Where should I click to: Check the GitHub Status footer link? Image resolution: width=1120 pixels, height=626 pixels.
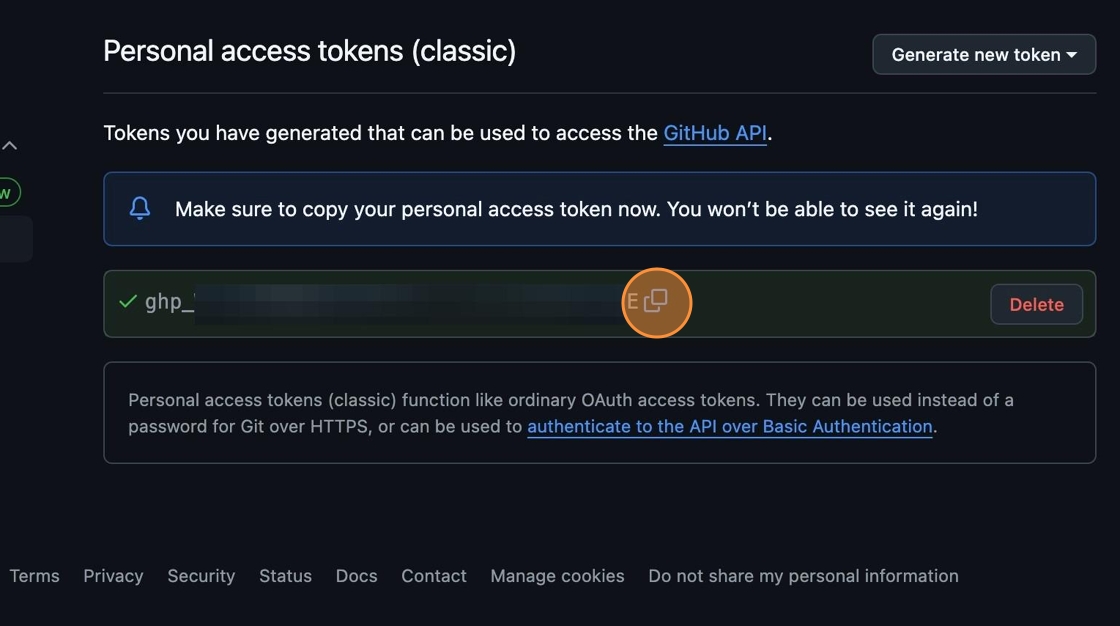pos(285,576)
